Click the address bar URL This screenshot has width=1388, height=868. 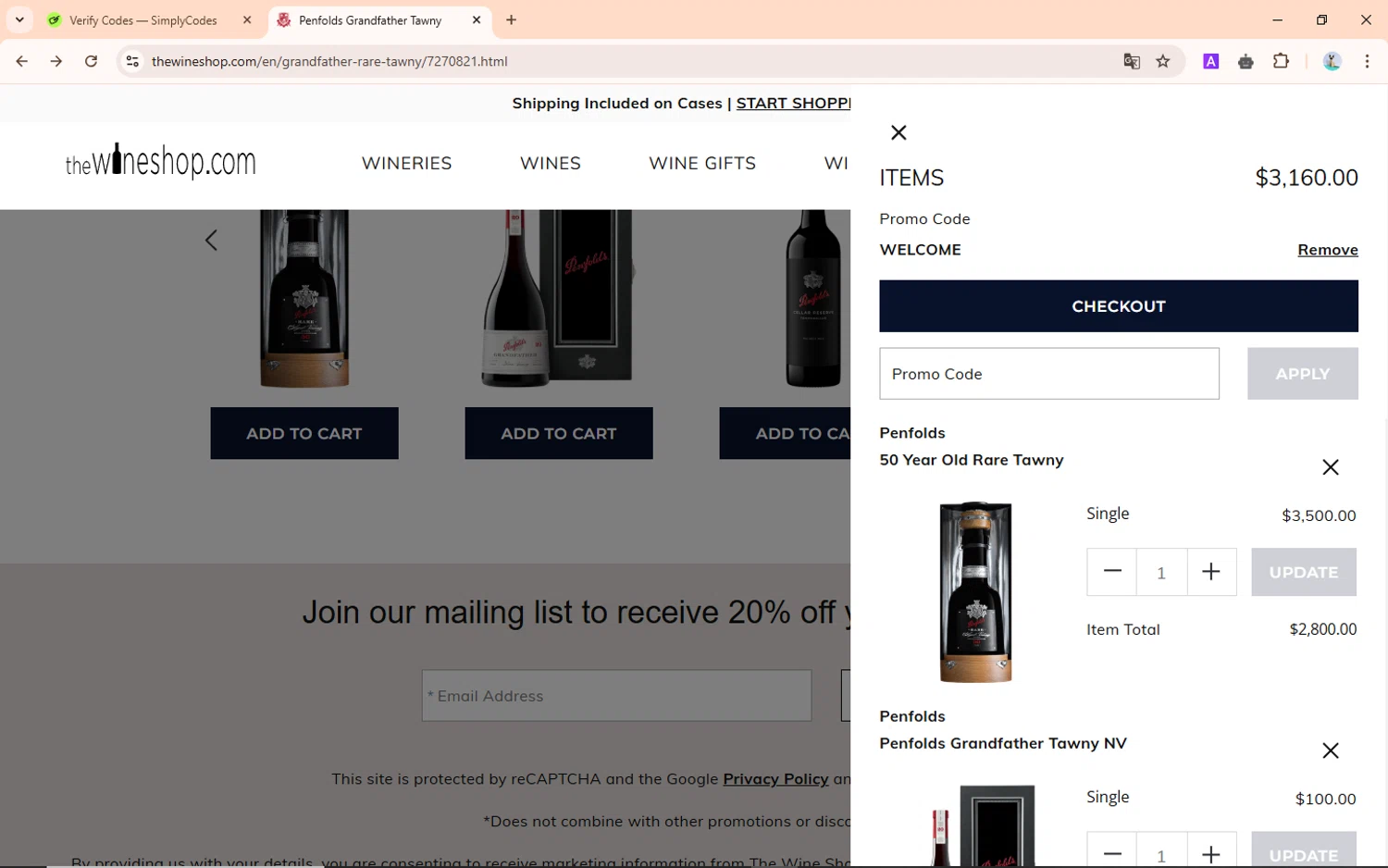[329, 61]
